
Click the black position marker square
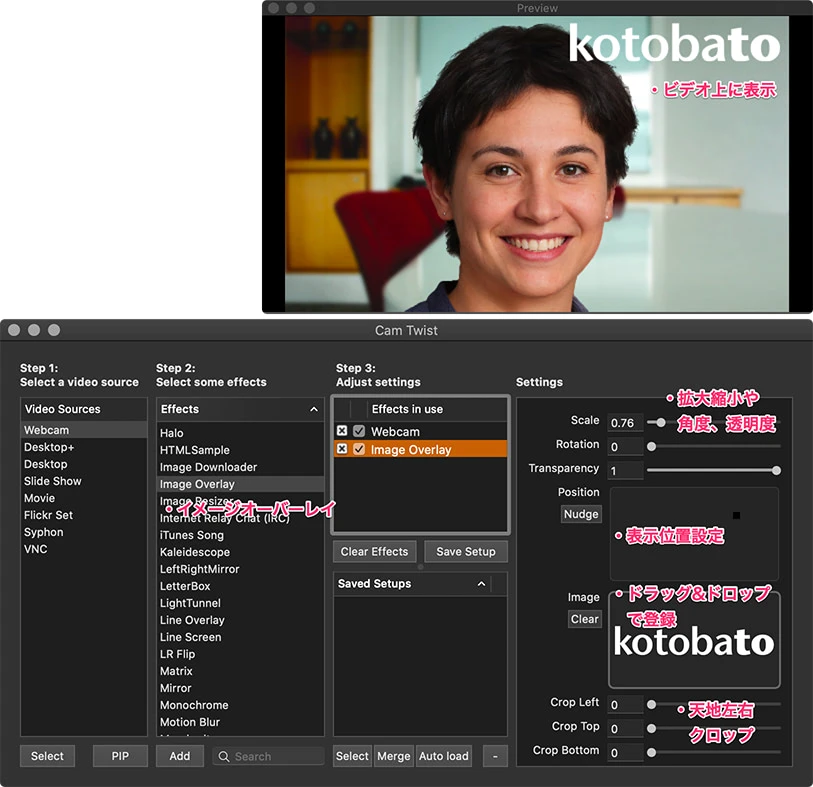point(736,515)
